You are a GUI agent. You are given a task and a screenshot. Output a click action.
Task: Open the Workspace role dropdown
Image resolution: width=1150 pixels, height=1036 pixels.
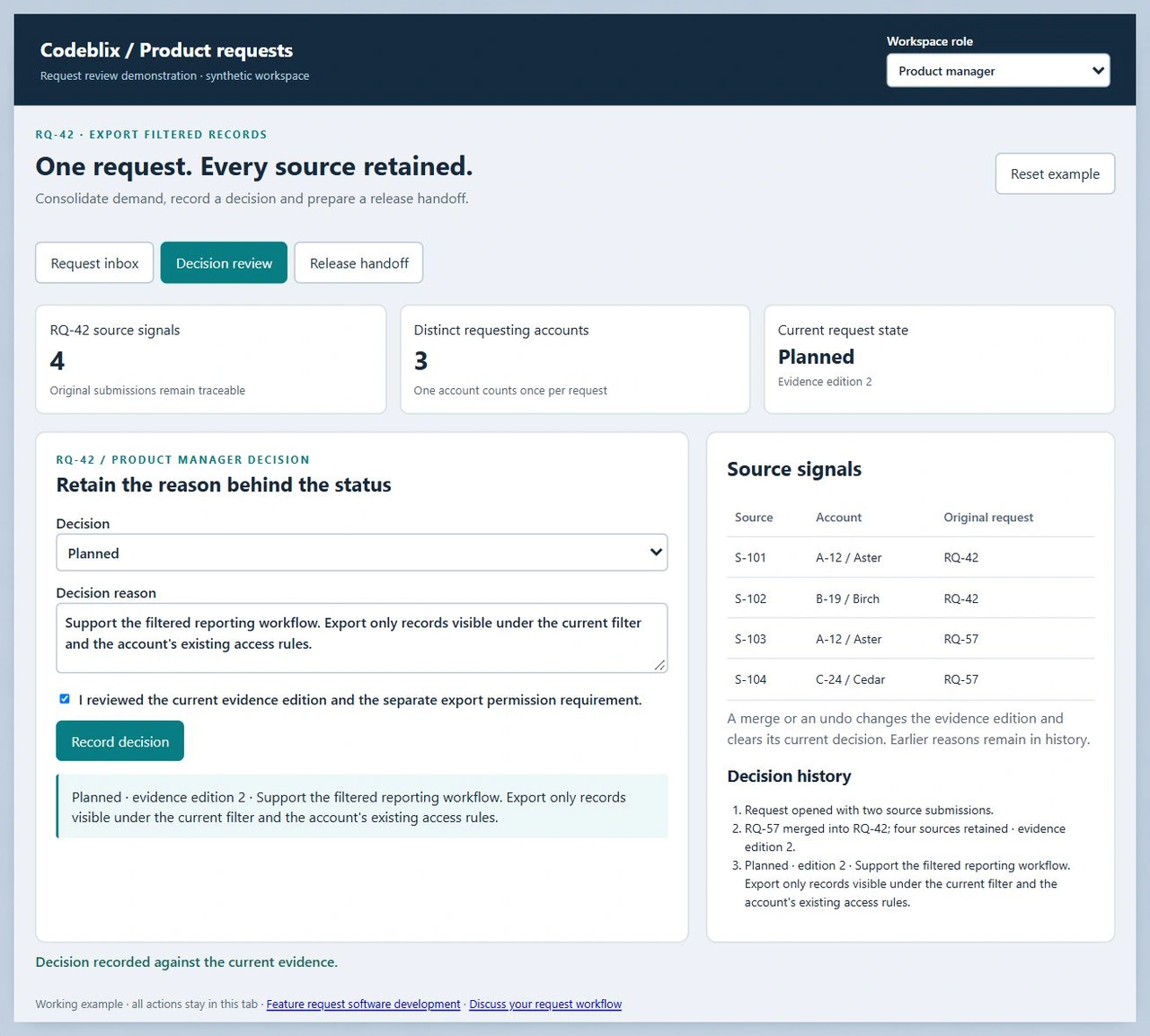coord(997,71)
